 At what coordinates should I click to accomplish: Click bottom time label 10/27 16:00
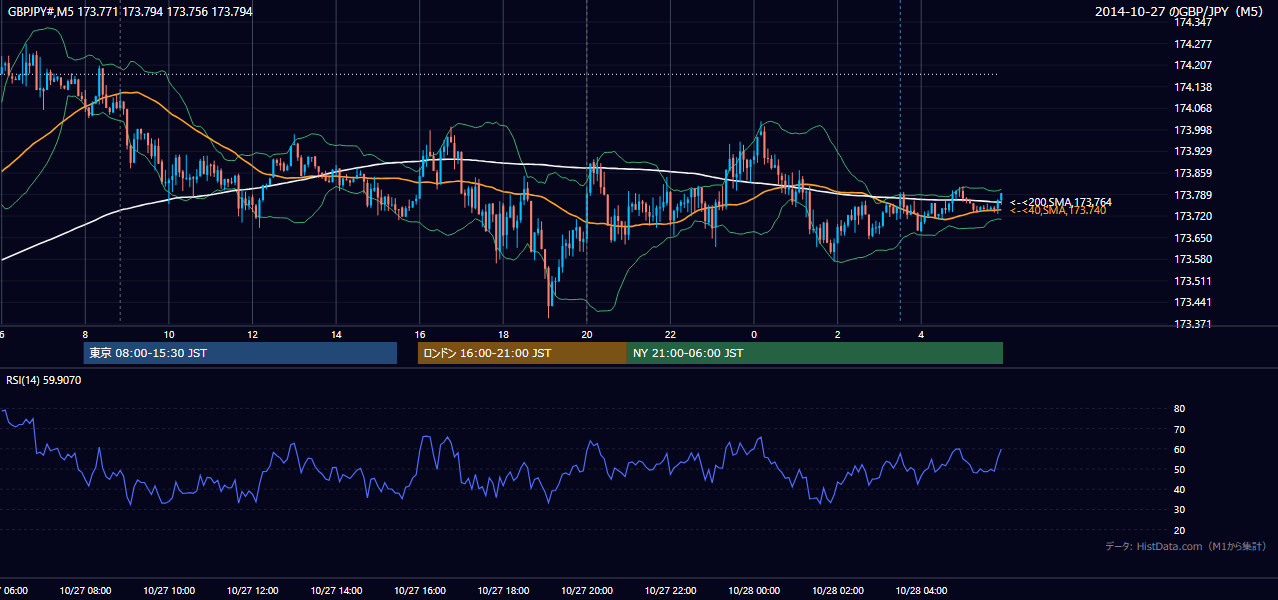(420, 590)
